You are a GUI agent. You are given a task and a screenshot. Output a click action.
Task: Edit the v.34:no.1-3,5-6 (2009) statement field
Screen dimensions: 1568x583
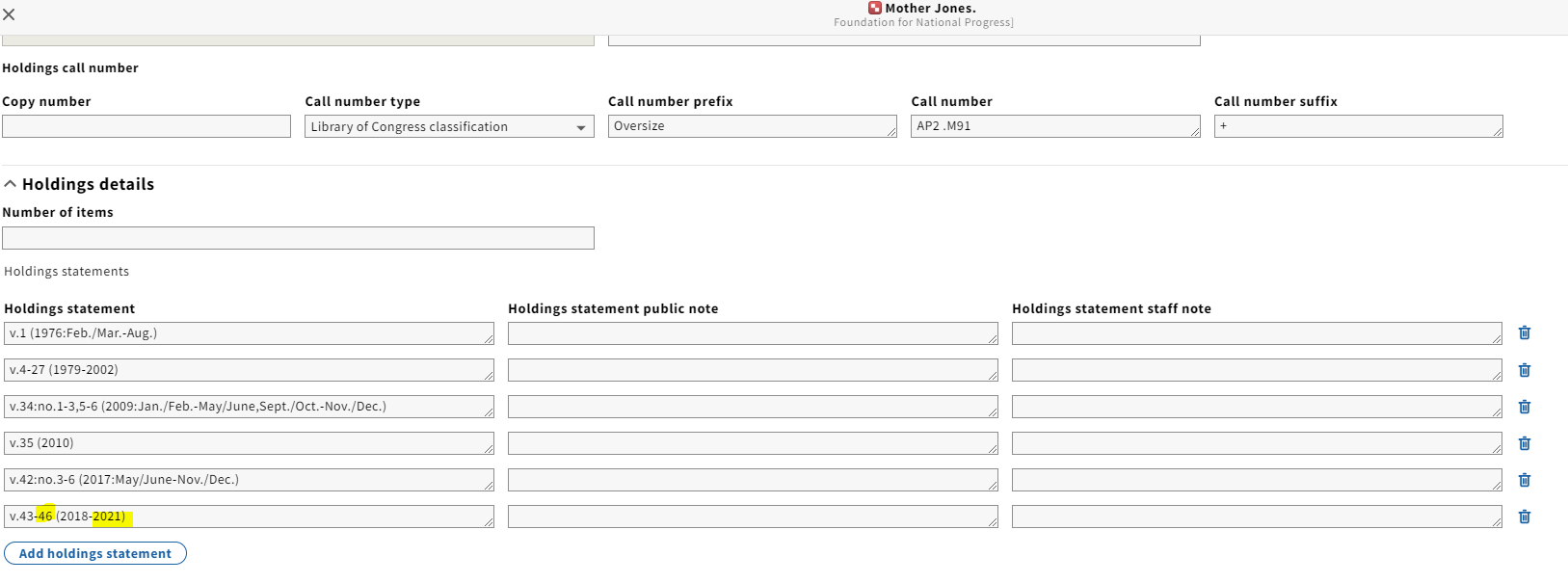[x=249, y=407]
